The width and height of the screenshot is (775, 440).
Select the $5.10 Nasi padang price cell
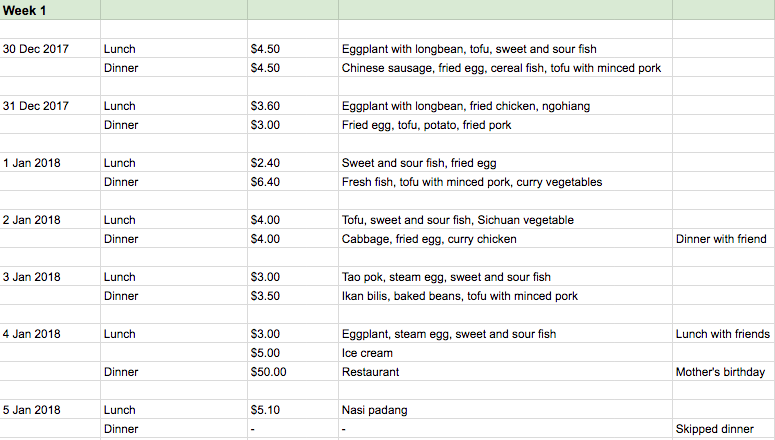[265, 410]
